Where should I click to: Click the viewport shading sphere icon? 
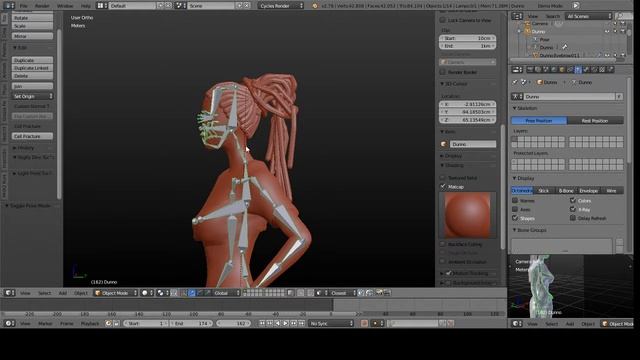(x=147, y=293)
